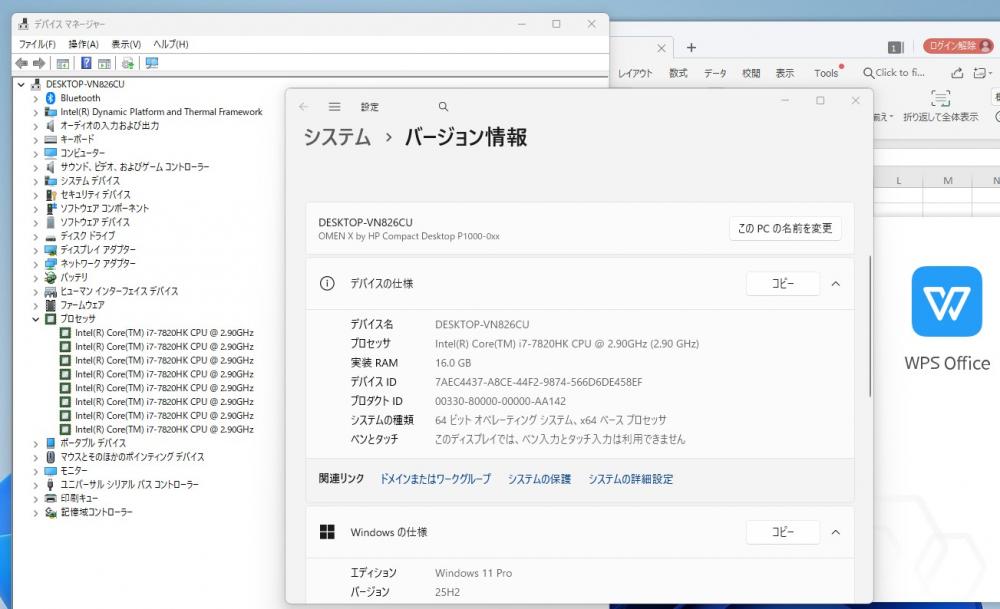Viewport: 1000px width, 609px height.
Task: Click the システム breadcrumb in Settings
Action: [337, 137]
